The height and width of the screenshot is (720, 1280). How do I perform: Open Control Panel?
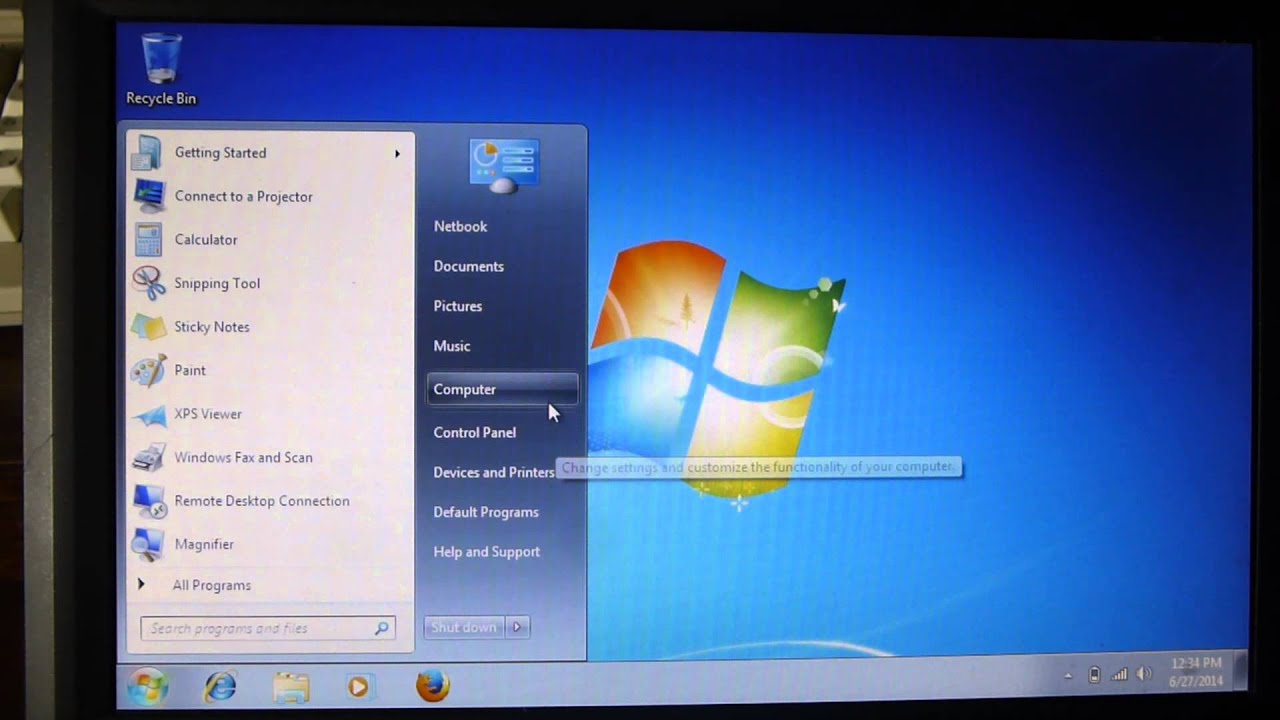coord(474,432)
